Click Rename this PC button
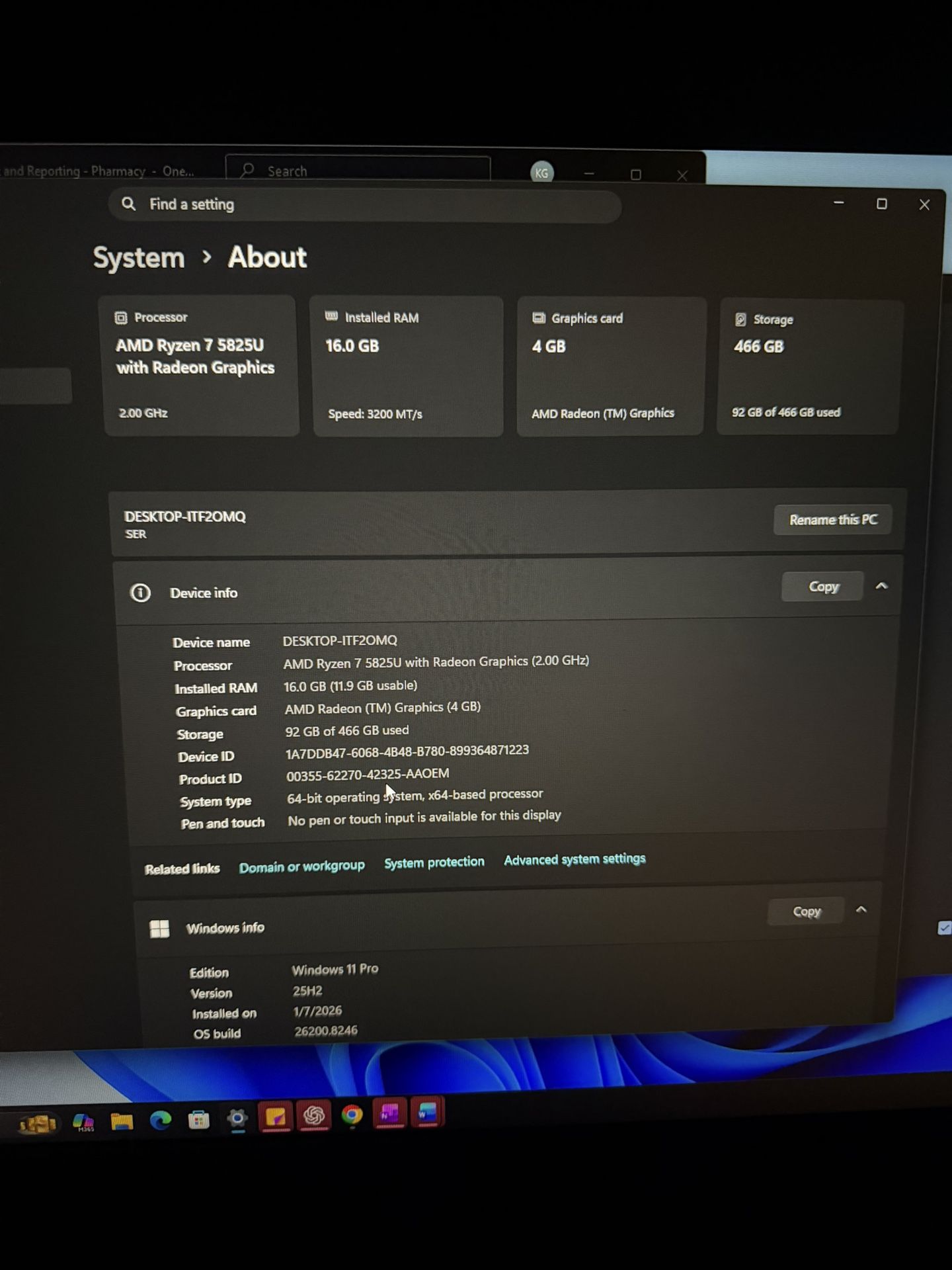 coord(833,519)
